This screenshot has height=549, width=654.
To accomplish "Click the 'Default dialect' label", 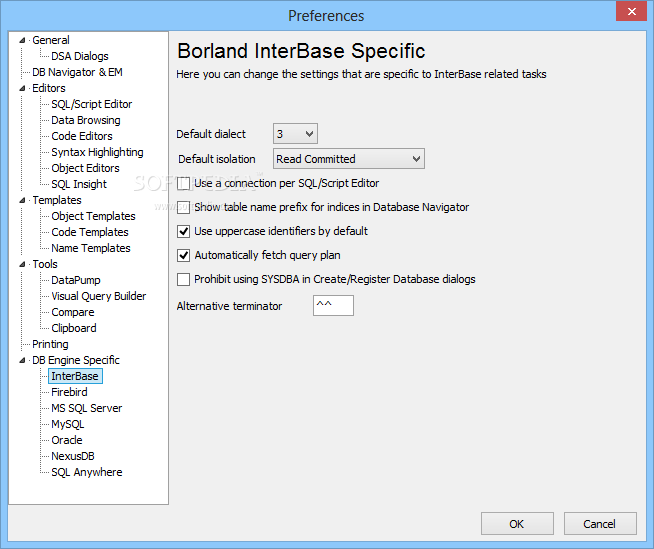I will click(211, 134).
